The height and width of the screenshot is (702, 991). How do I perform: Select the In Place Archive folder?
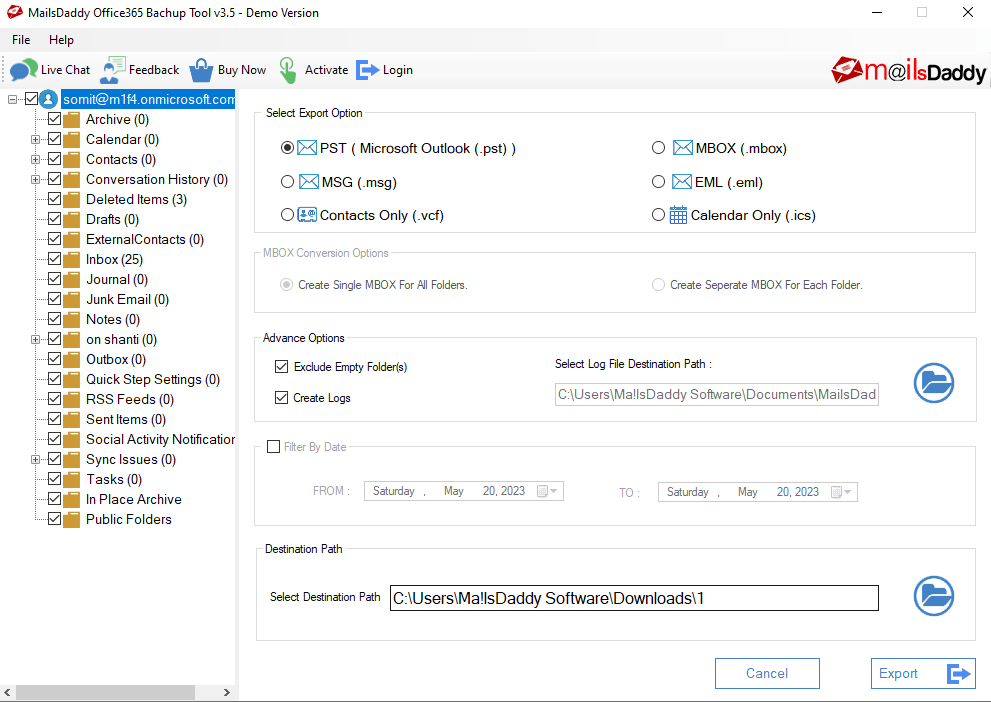[x=134, y=499]
